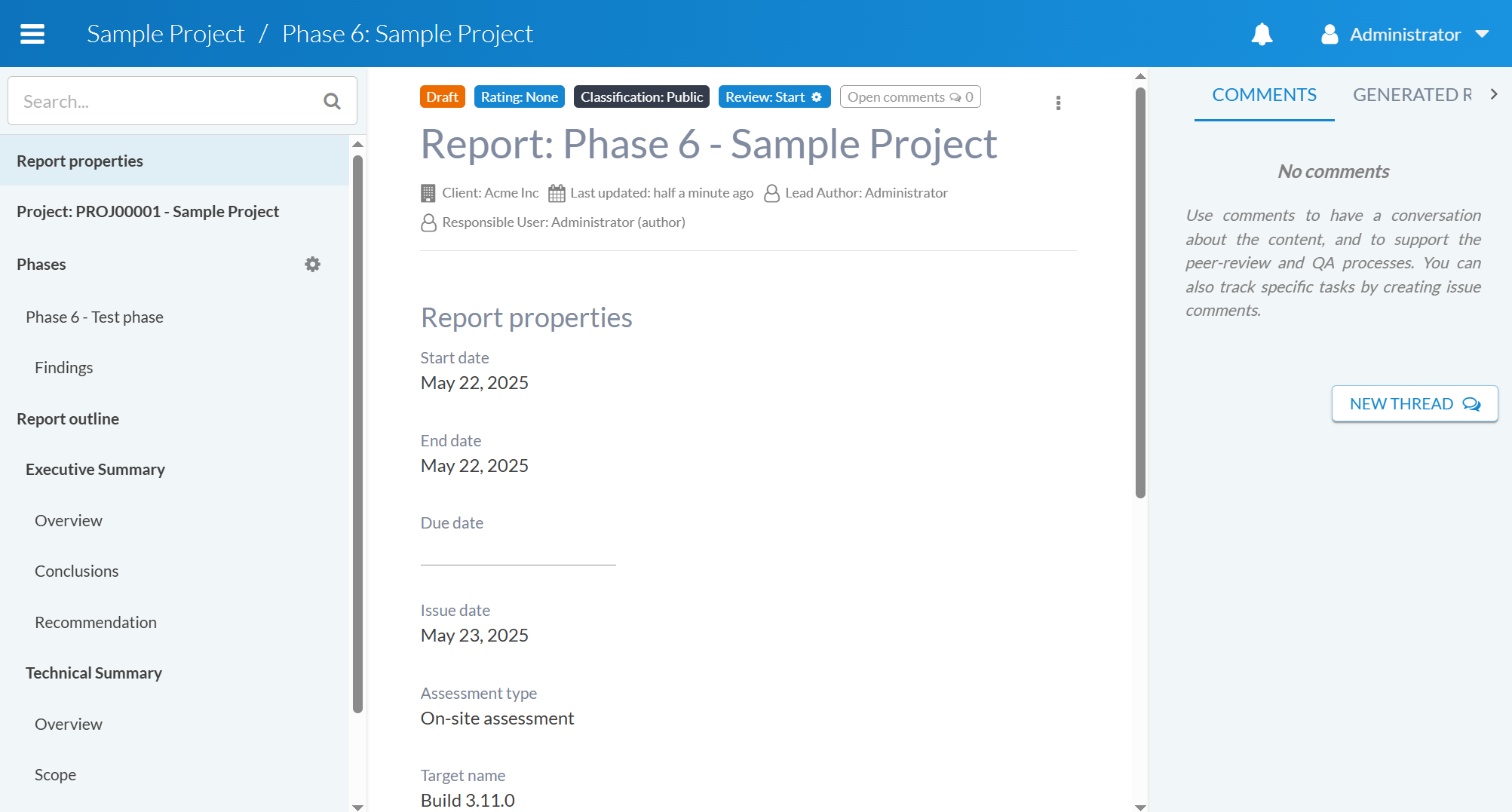Click the main content vertical scrollbar
Viewport: 1512px width, 812px height.
pos(1140,294)
